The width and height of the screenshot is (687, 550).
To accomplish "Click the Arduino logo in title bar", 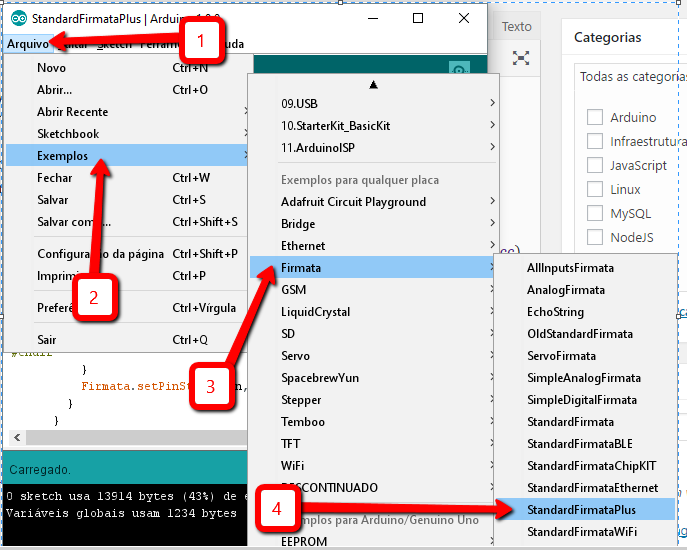I will (x=19, y=18).
